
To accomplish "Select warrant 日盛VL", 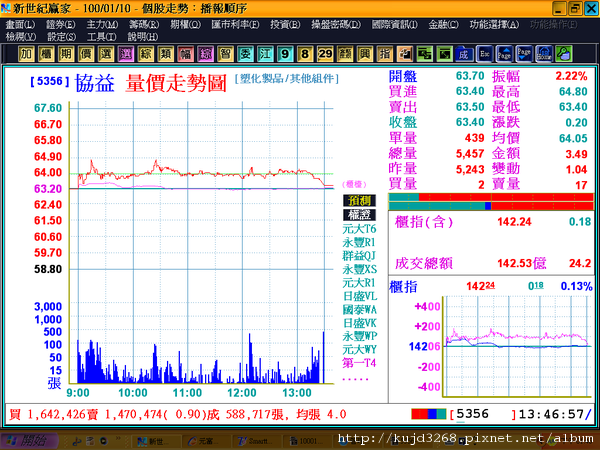I will point(359,296).
